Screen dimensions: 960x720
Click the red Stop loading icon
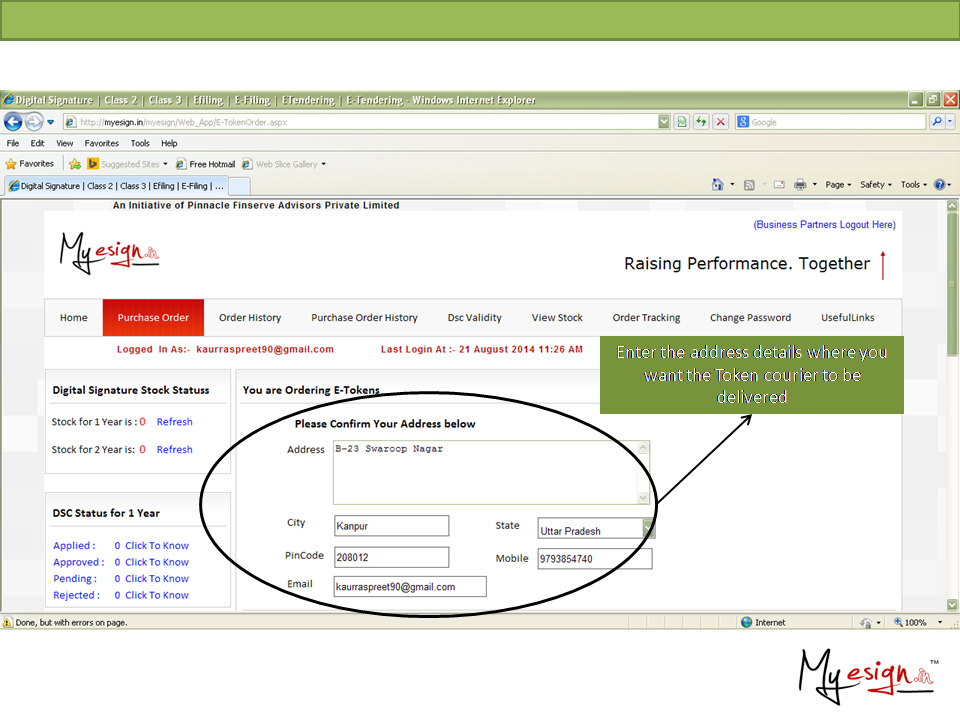click(720, 122)
